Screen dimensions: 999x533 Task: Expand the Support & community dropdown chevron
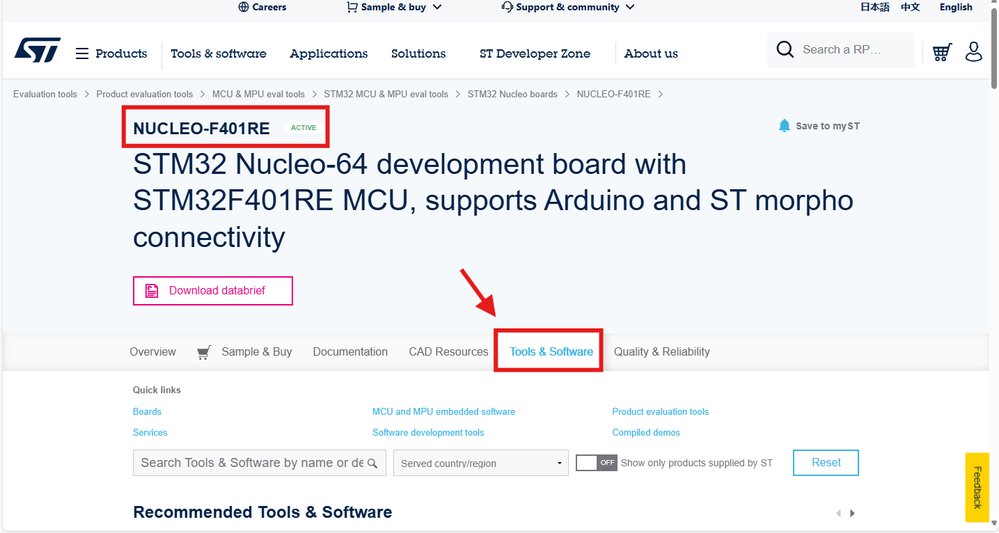point(630,7)
